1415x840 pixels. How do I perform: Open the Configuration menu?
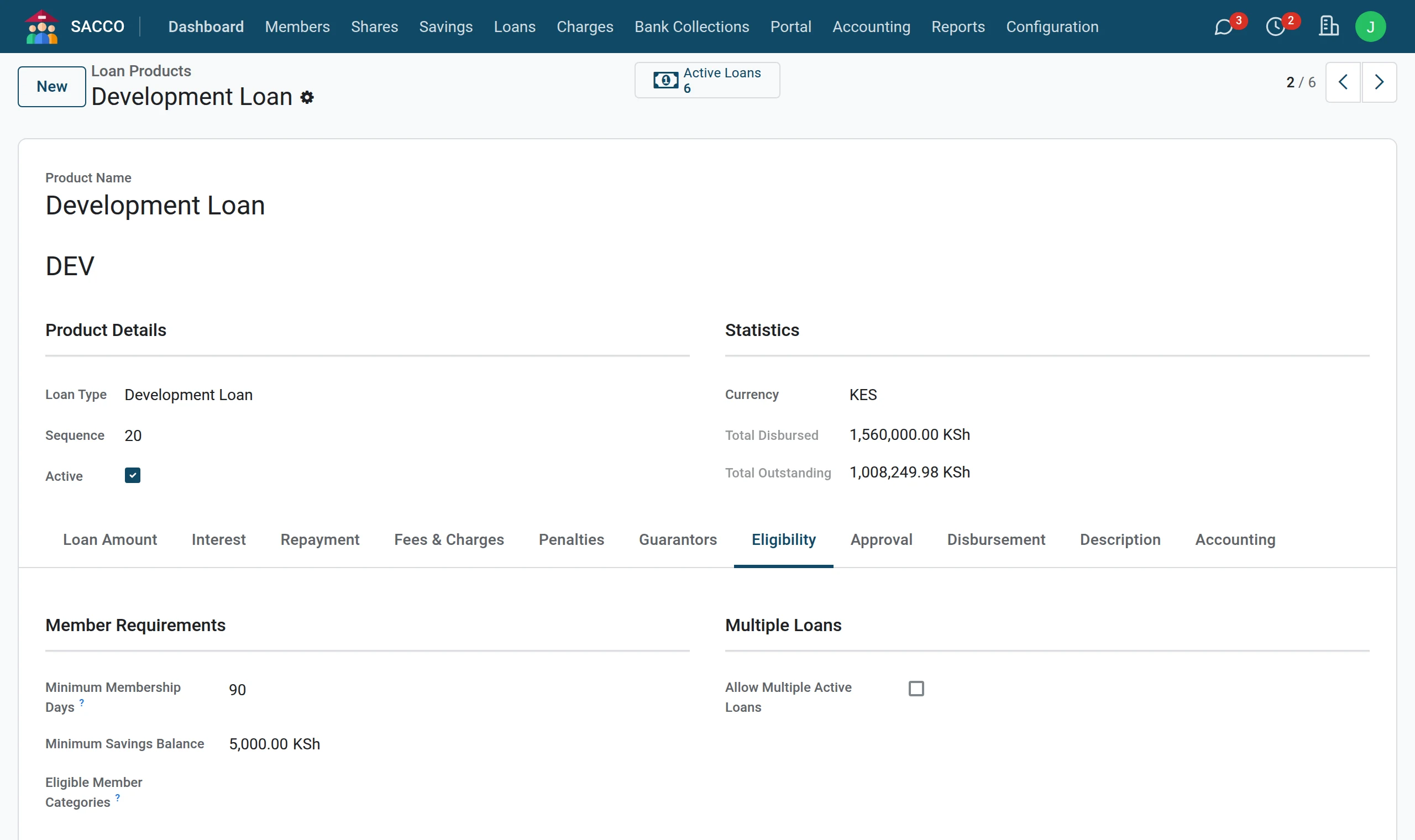click(x=1052, y=27)
